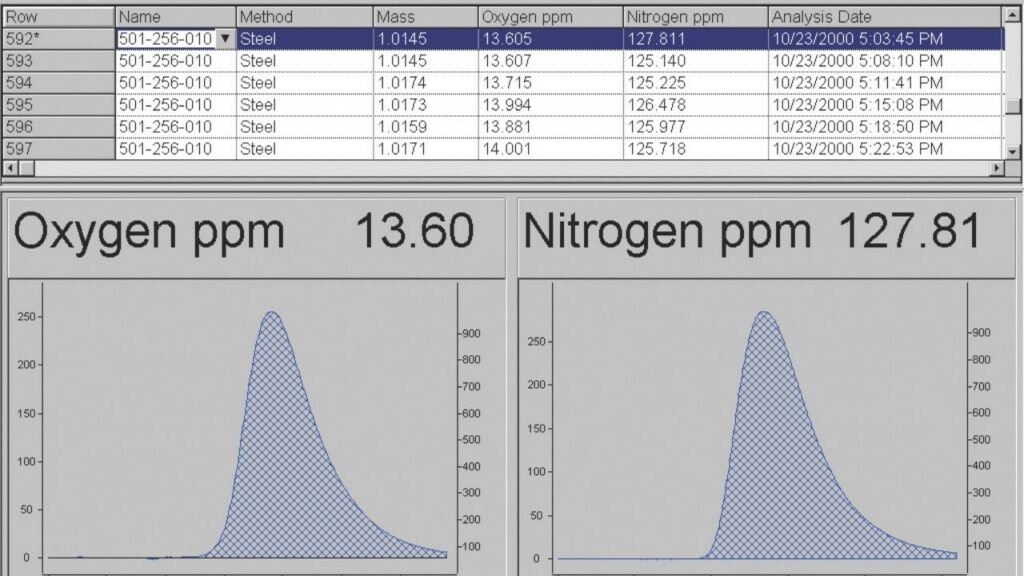Click Name cell 501-256-010 in row 595
Viewport: 1024px width, 576px height.
click(x=175, y=105)
